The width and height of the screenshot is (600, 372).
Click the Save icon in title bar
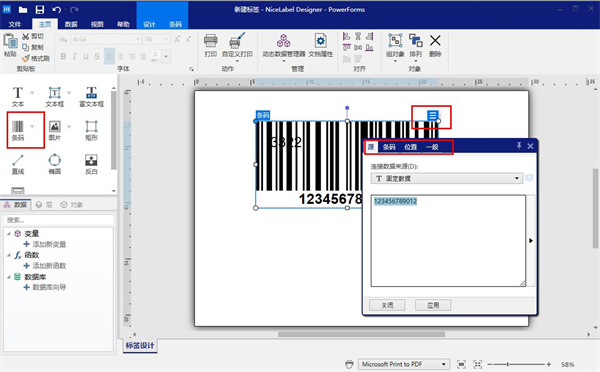39,10
